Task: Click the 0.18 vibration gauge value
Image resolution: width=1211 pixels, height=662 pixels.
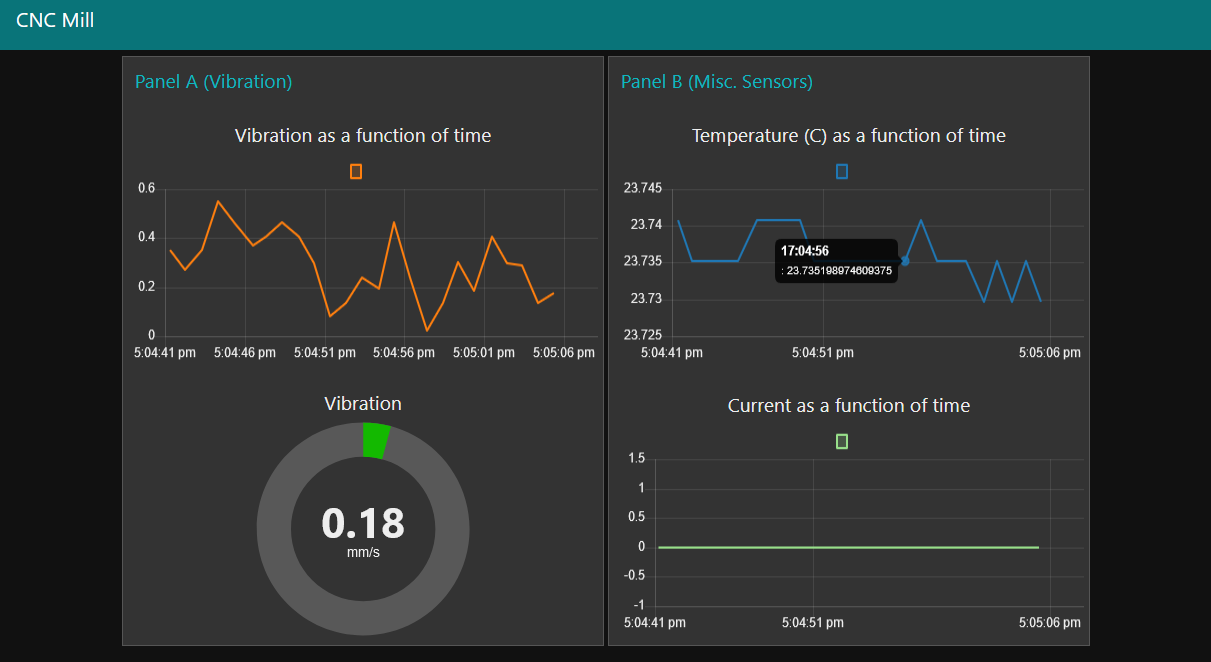Action: click(363, 523)
